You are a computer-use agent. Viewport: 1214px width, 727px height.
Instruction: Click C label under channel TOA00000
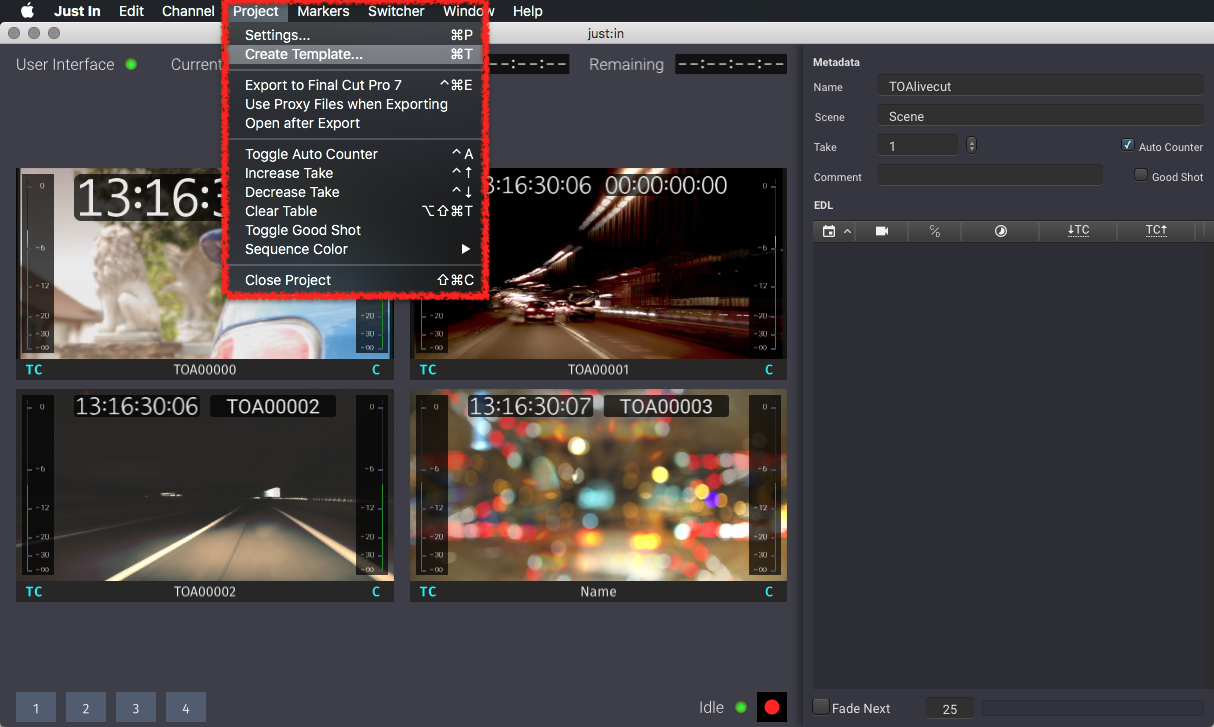point(376,370)
